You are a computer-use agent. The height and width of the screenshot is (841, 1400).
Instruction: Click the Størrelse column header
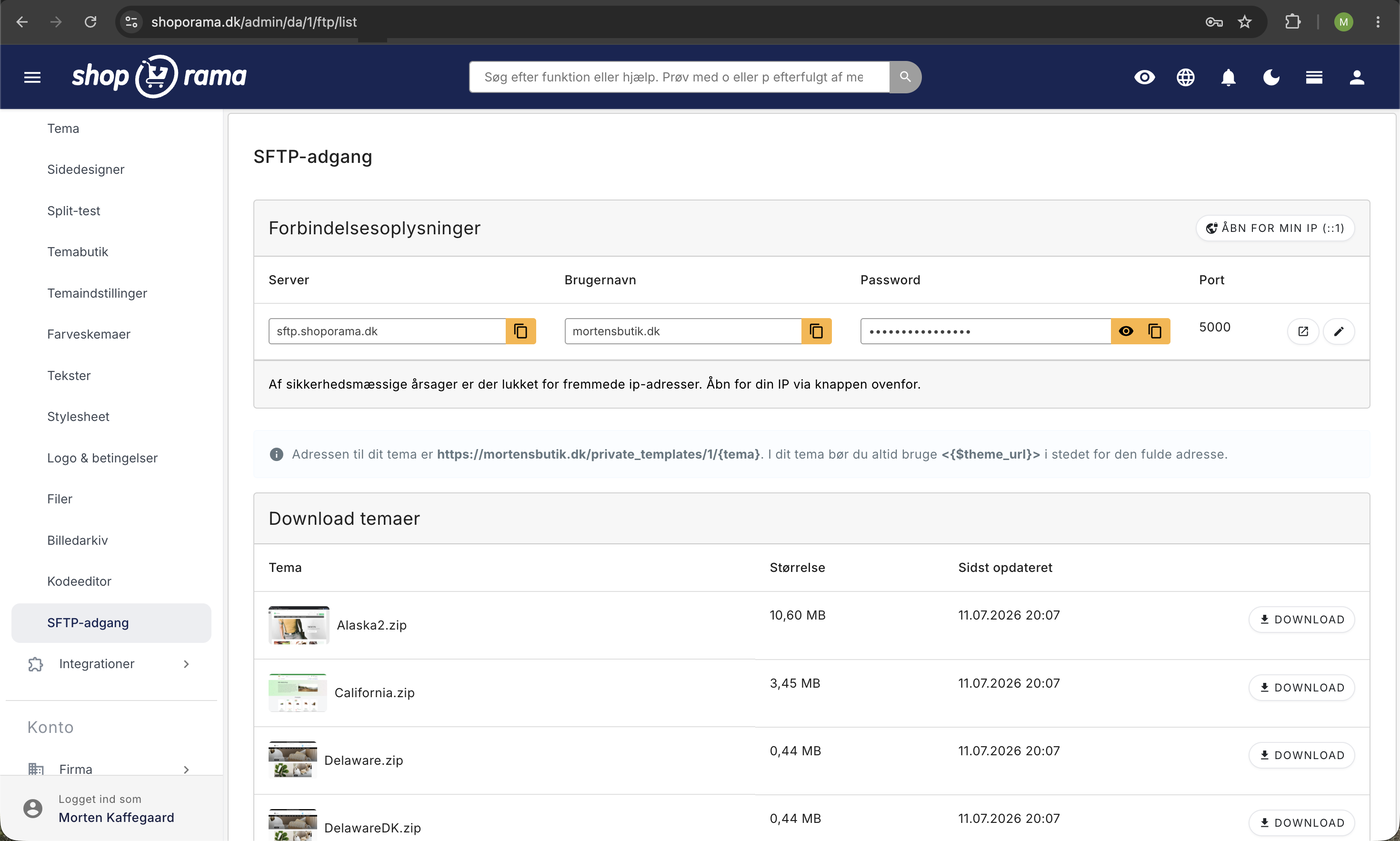point(797,567)
